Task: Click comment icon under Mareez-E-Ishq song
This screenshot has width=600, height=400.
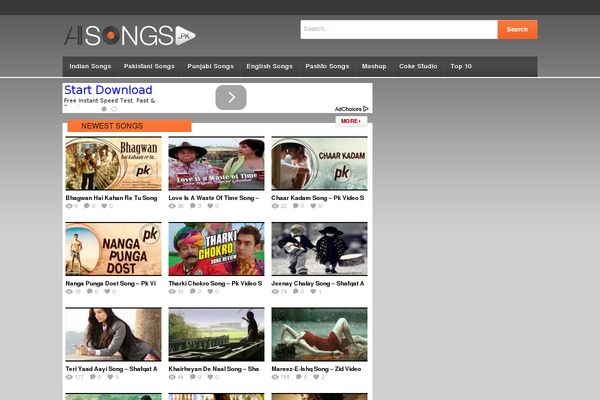Action: pos(298,377)
